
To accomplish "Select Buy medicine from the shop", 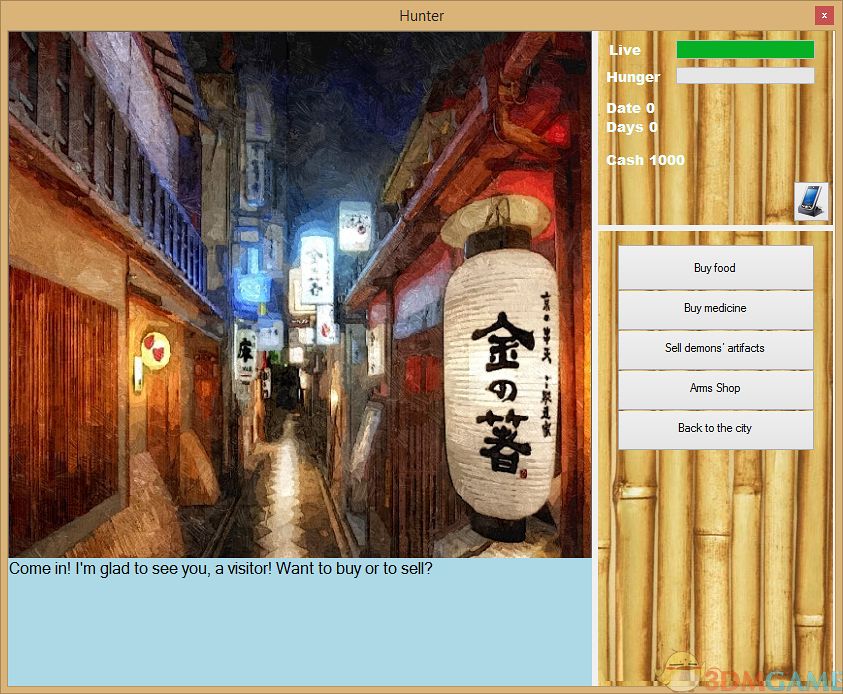I will point(715,308).
